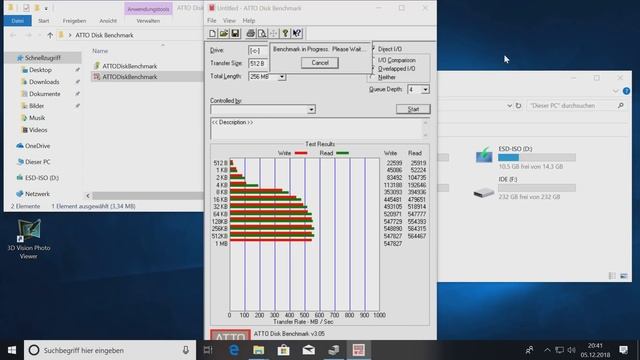Image resolution: width=640 pixels, height=360 pixels.
Task: Open the Drive selection field showing [-c-]
Action: click(x=258, y=51)
